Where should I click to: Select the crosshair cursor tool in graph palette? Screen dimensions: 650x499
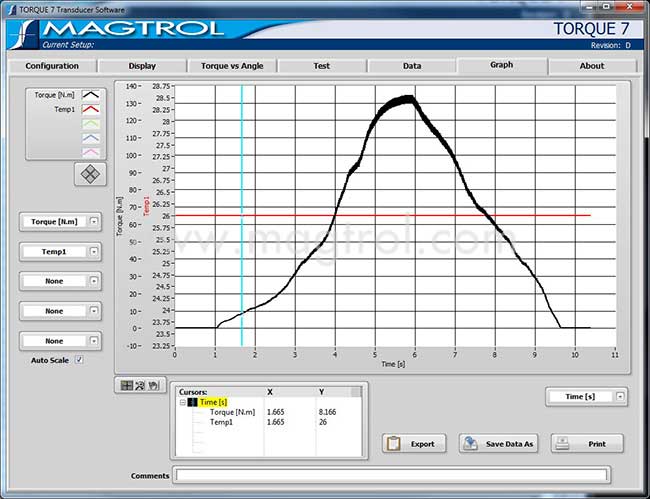coord(127,385)
